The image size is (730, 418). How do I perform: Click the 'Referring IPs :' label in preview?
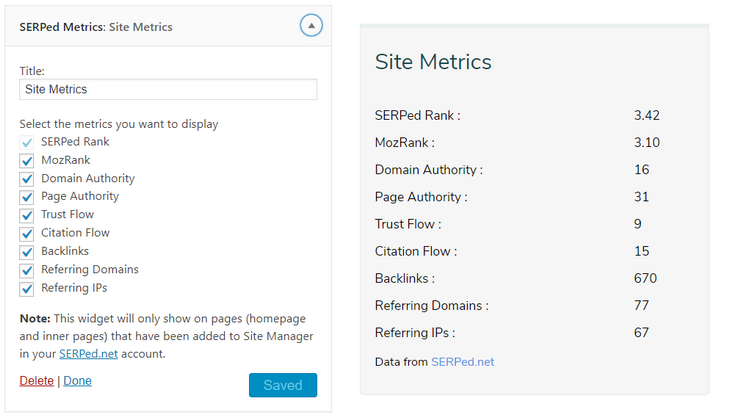click(415, 332)
